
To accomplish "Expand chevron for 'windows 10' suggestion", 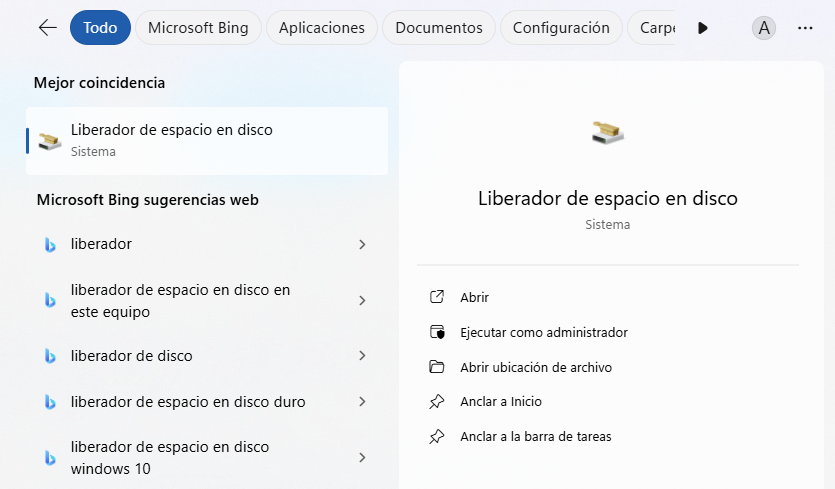I will pyautogui.click(x=362, y=458).
